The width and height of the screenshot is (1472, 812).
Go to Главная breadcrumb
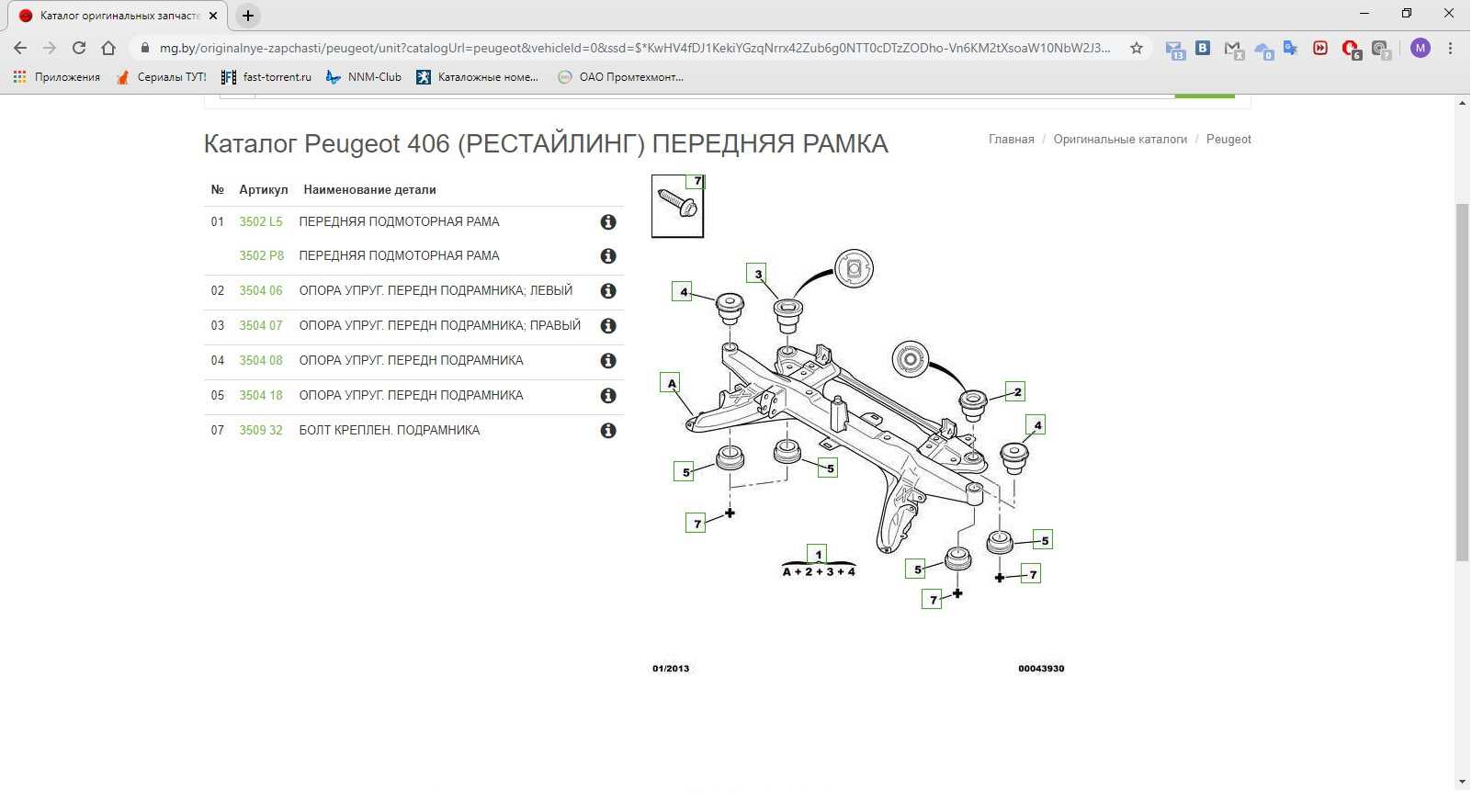pos(1011,140)
